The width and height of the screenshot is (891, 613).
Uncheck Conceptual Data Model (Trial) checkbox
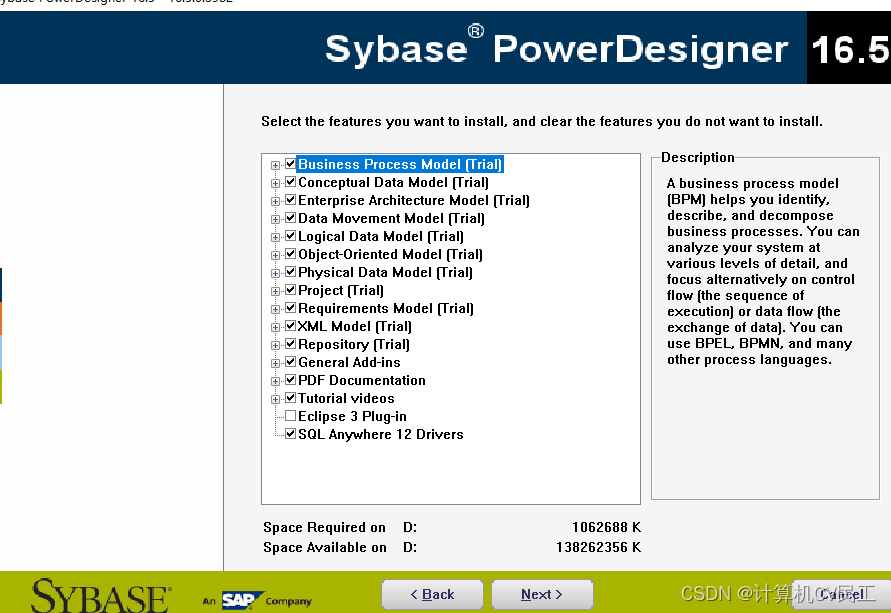[x=290, y=182]
